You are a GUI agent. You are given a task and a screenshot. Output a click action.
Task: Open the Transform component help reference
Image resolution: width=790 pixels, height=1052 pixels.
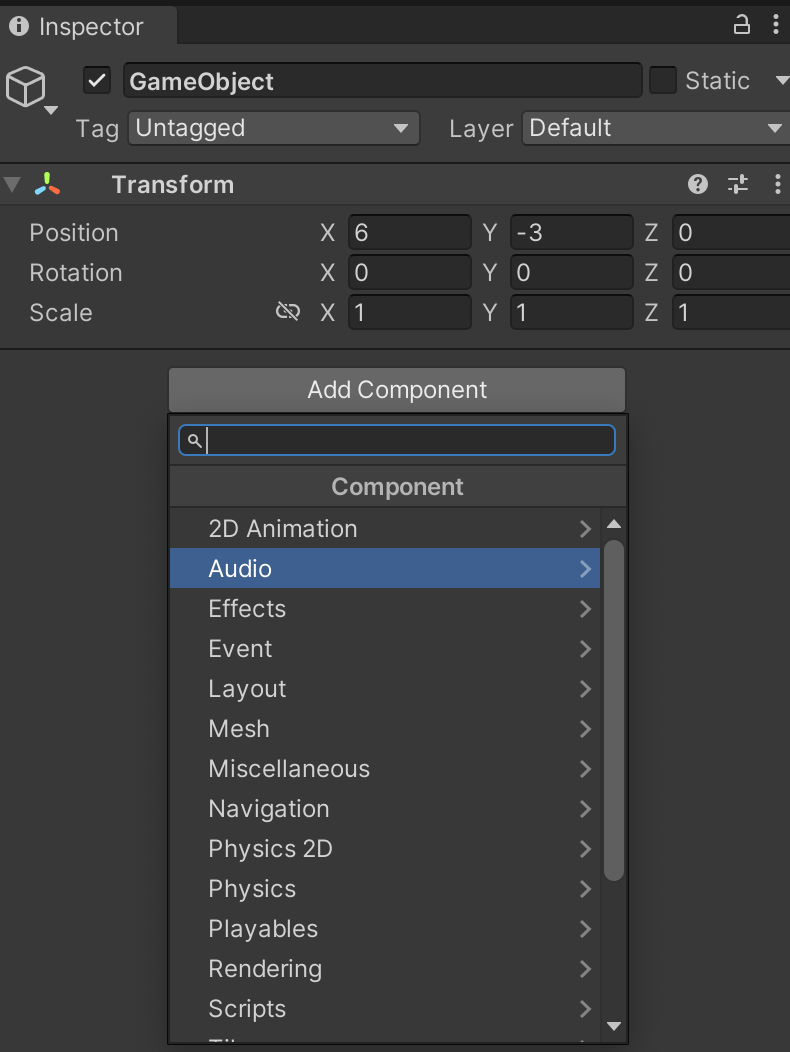[698, 184]
